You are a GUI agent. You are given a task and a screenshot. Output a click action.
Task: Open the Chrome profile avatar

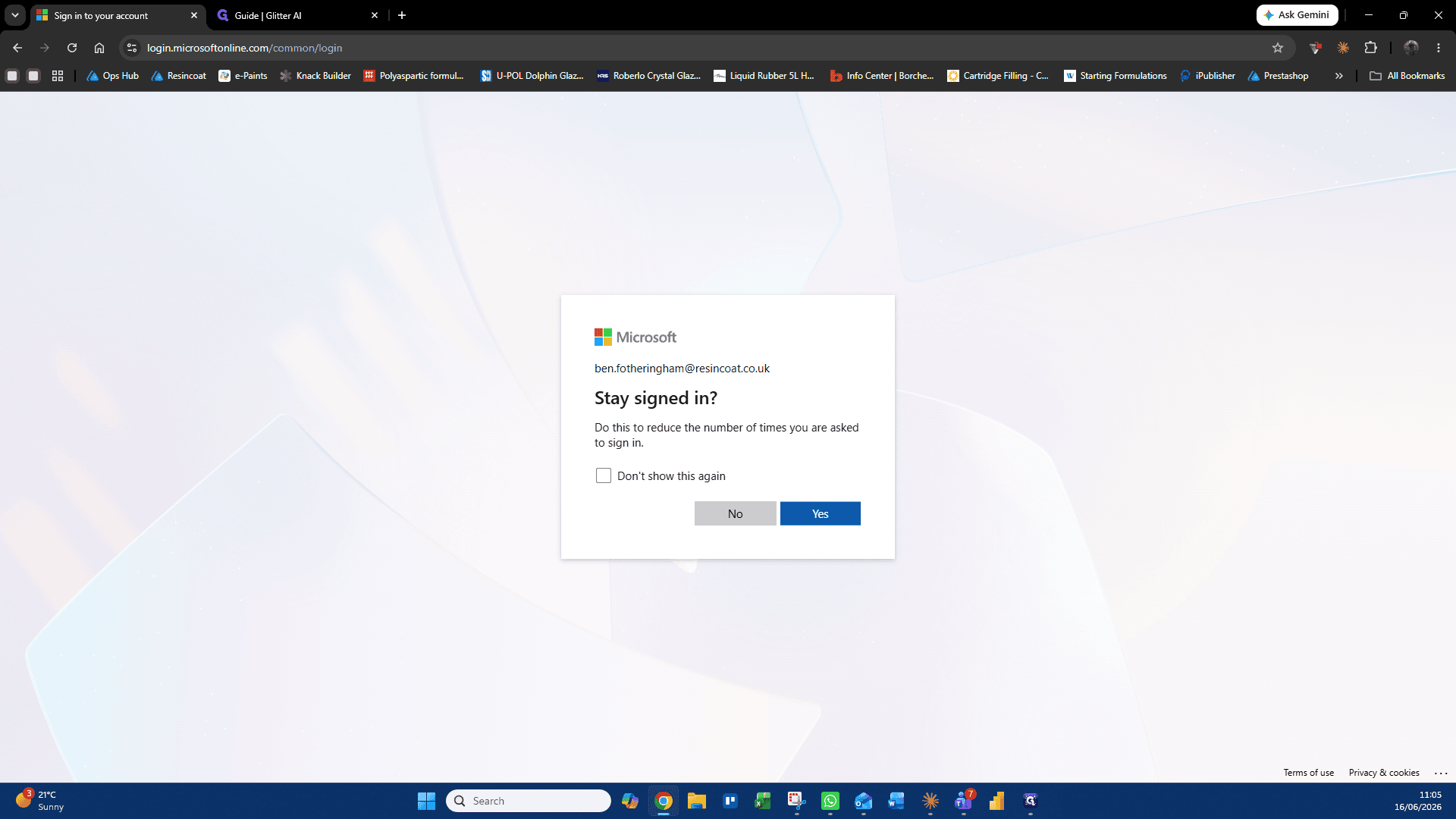pos(1411,48)
